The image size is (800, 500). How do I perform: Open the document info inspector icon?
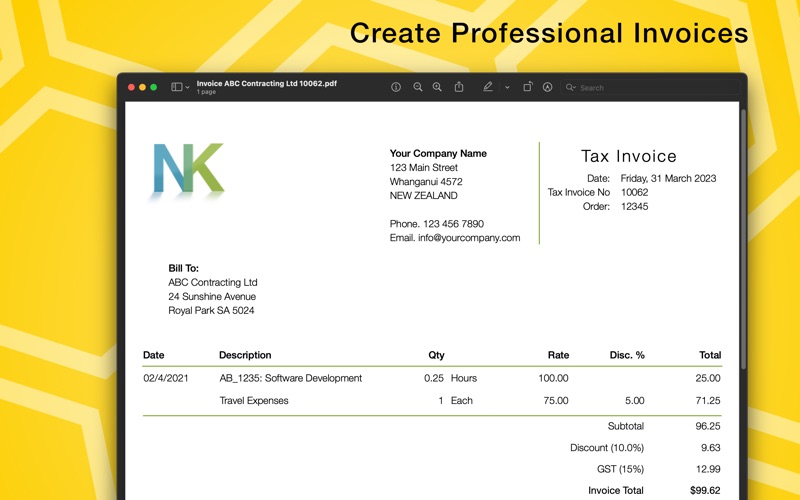pos(396,87)
